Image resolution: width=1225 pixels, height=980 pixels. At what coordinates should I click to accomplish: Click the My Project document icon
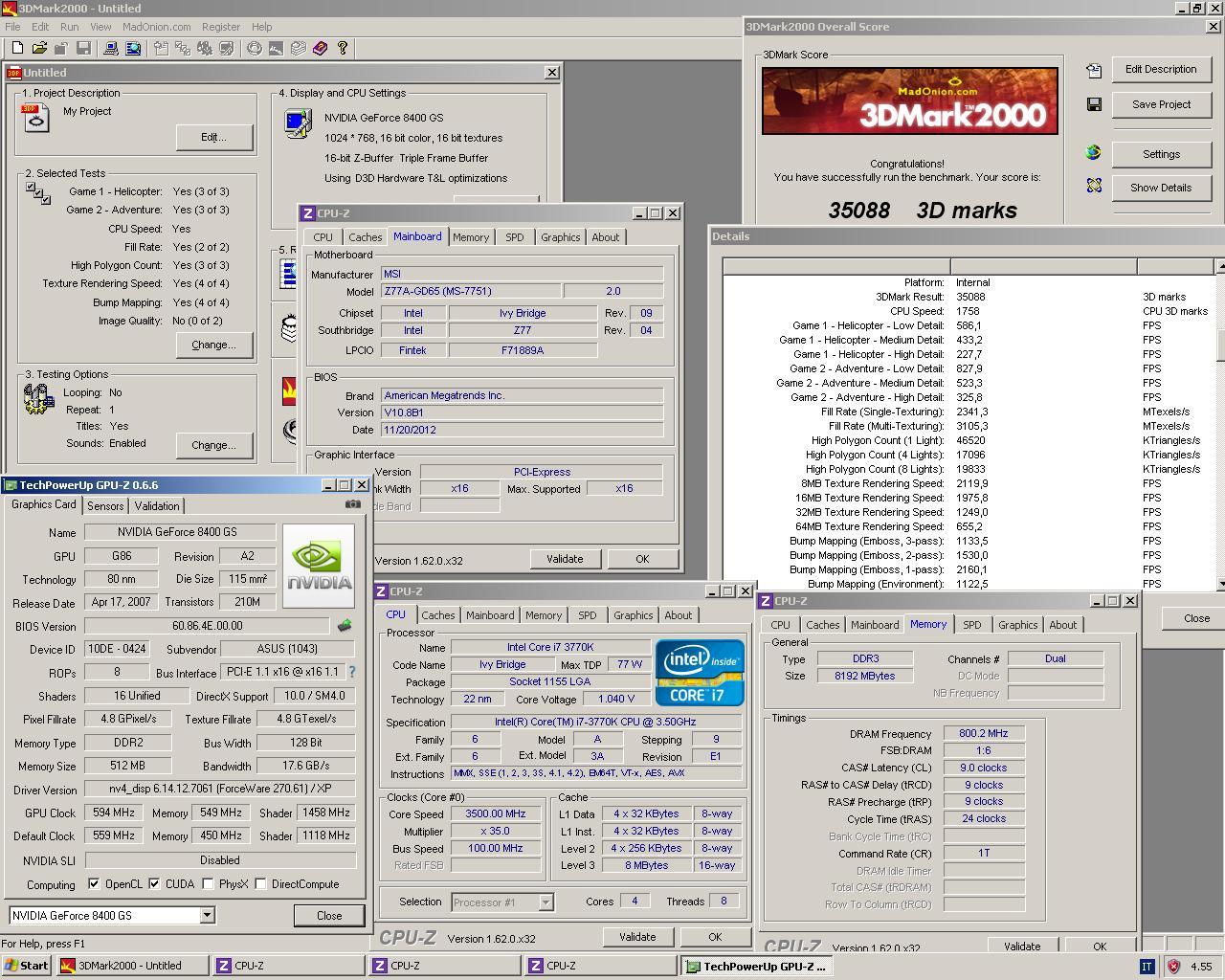point(35,118)
